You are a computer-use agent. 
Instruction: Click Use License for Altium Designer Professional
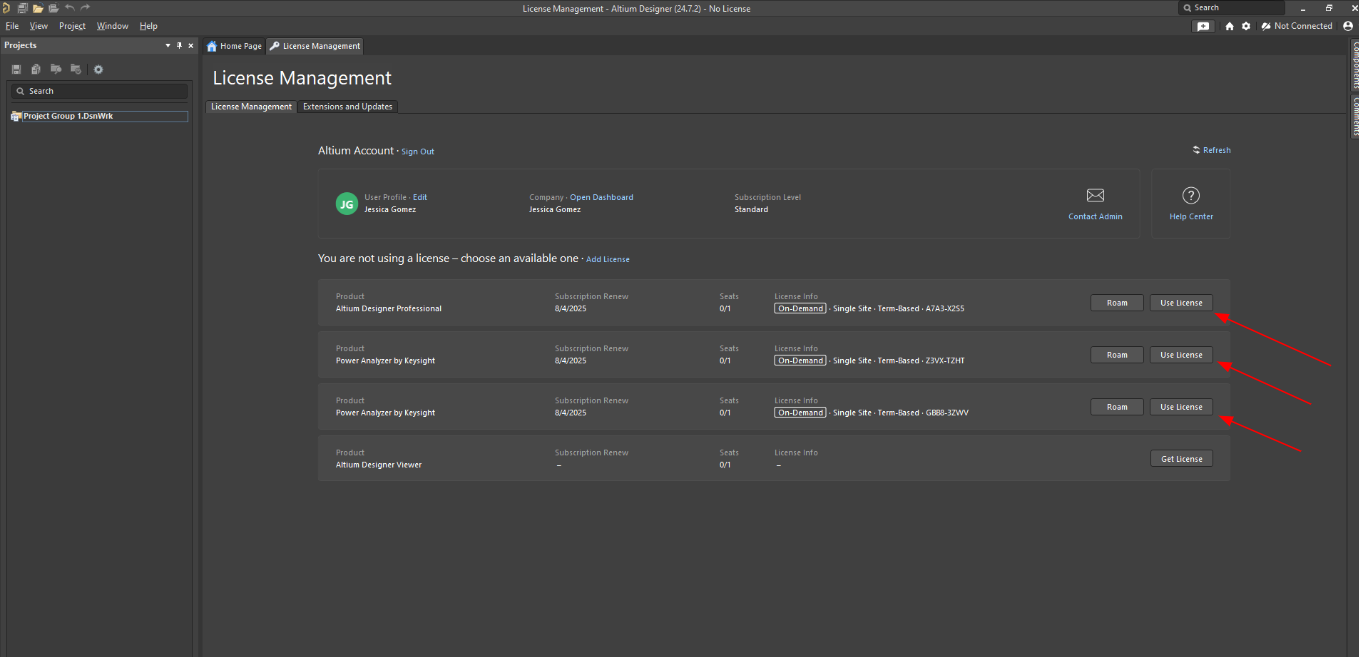click(x=1181, y=303)
